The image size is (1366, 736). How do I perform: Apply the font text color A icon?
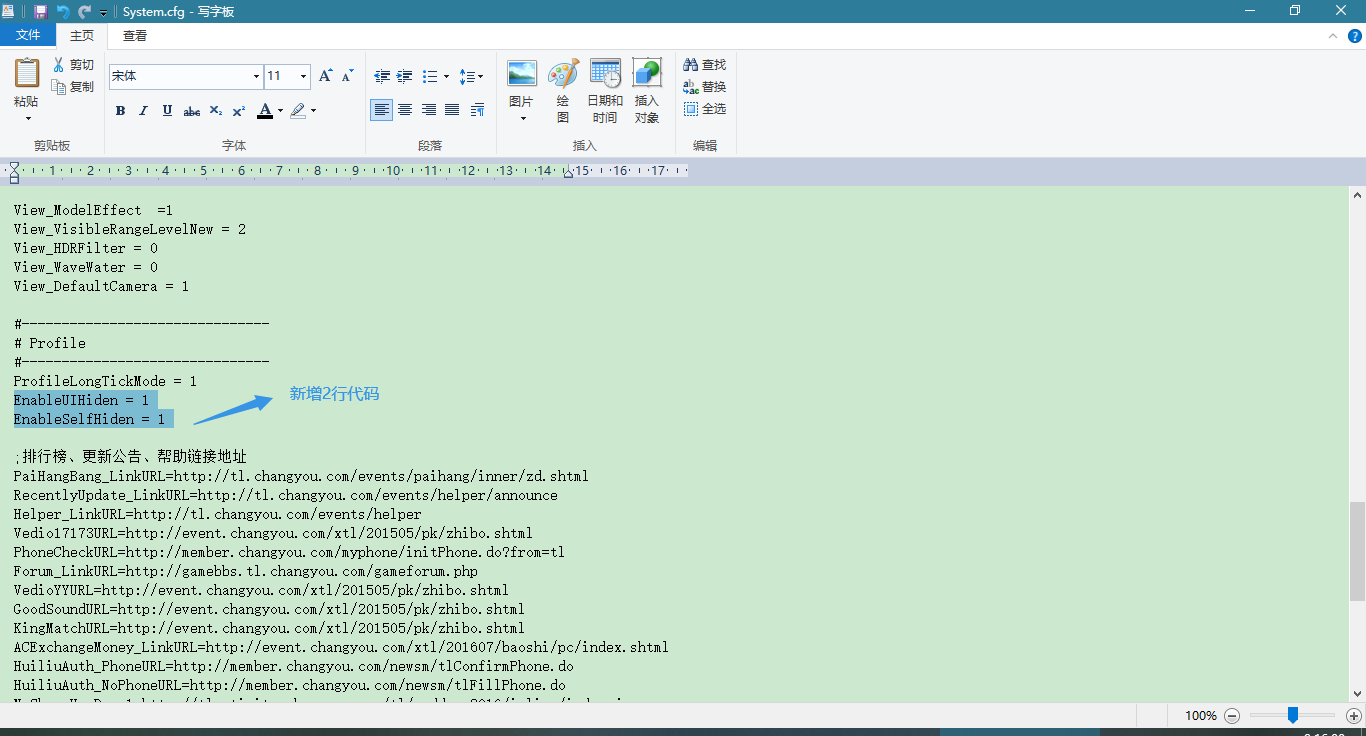click(265, 110)
